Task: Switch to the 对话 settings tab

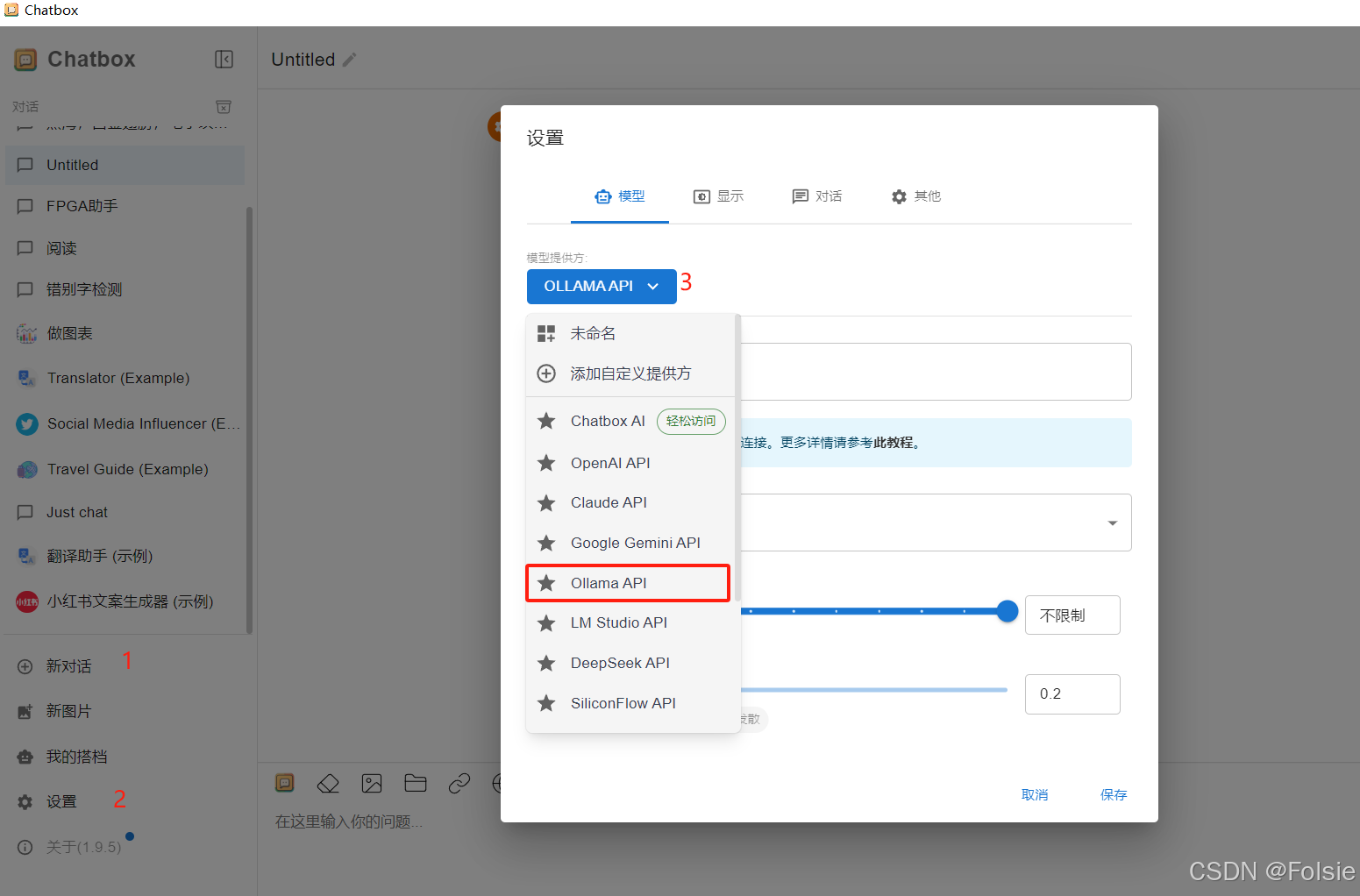Action: click(816, 196)
